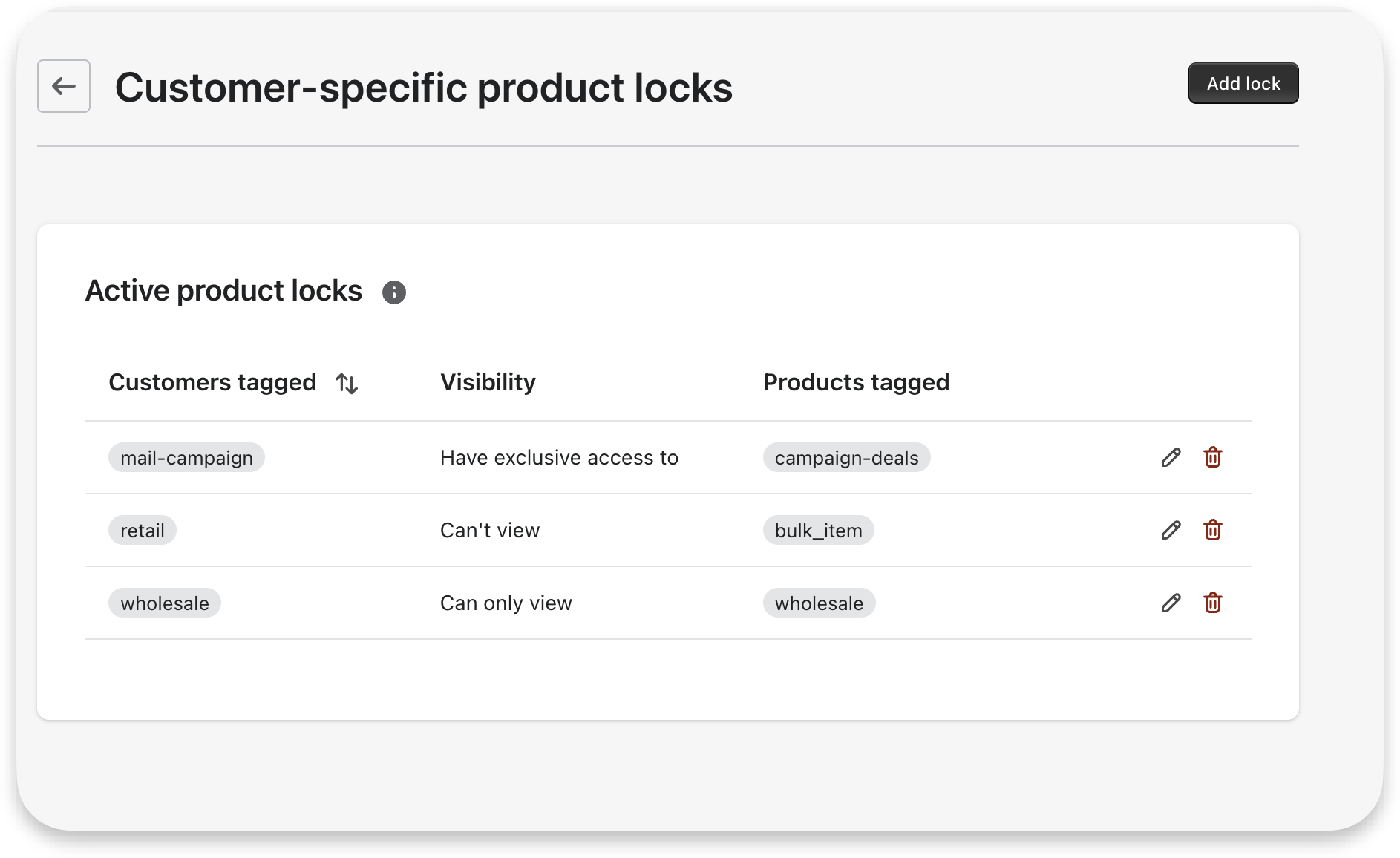Click the Customers tagged column header
The image size is (1400, 858).
point(212,382)
